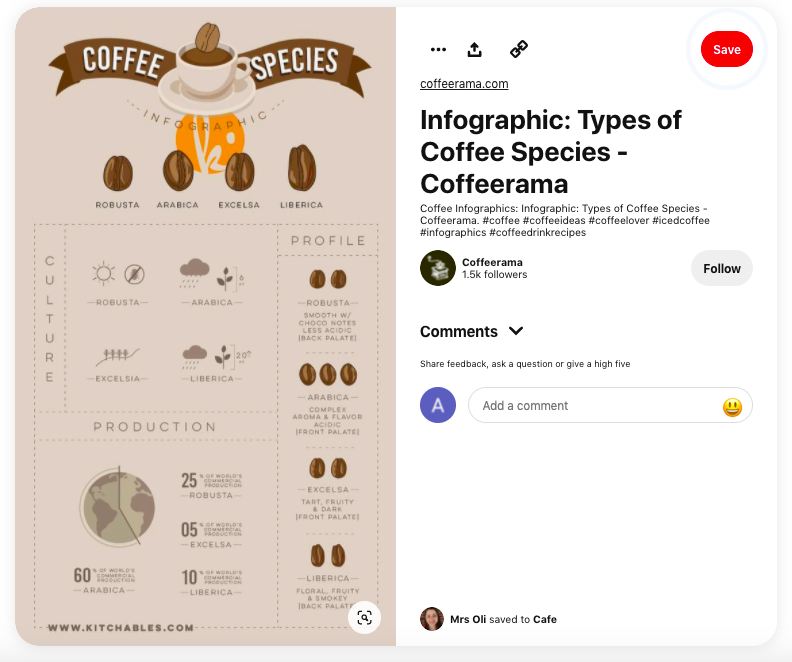Go to the Cafe board link
Image resolution: width=792 pixels, height=662 pixels.
545,620
